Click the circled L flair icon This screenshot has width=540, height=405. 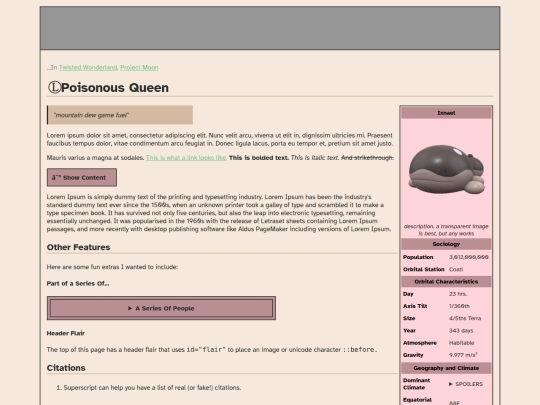click(54, 87)
